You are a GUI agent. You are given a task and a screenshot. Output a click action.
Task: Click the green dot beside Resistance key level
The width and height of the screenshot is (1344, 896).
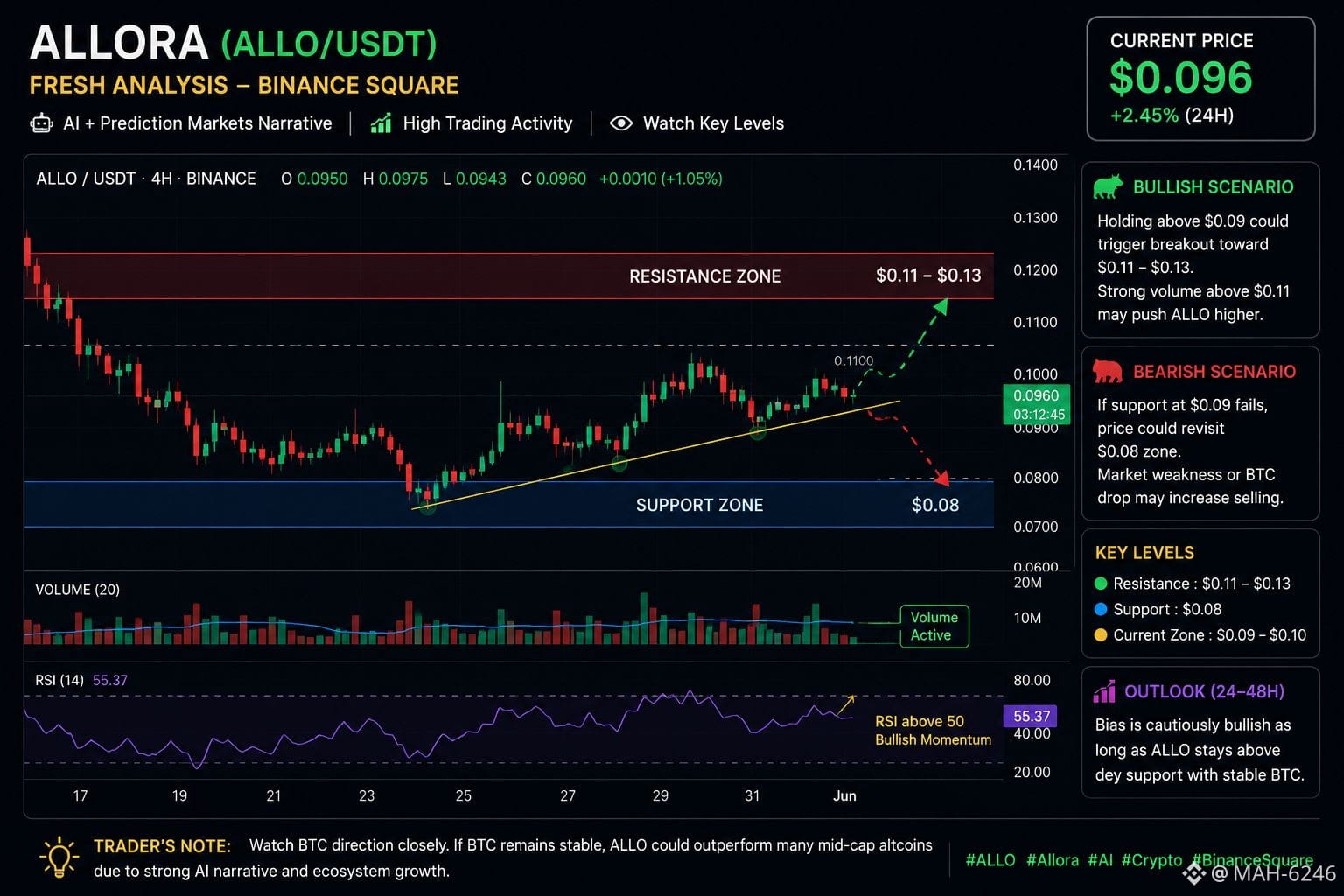click(x=1101, y=584)
